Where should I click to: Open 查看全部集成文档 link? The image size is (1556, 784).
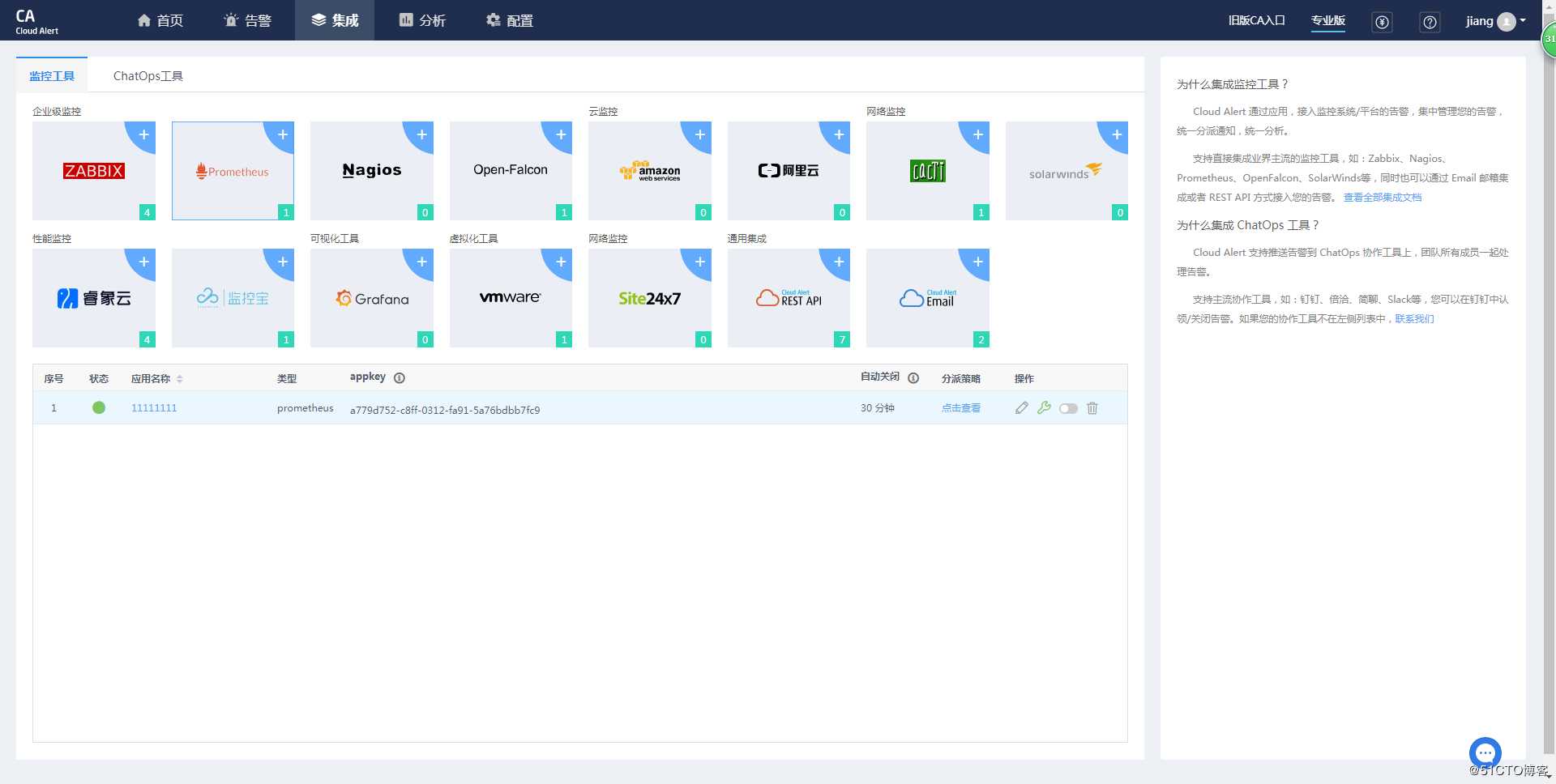[x=1383, y=197]
